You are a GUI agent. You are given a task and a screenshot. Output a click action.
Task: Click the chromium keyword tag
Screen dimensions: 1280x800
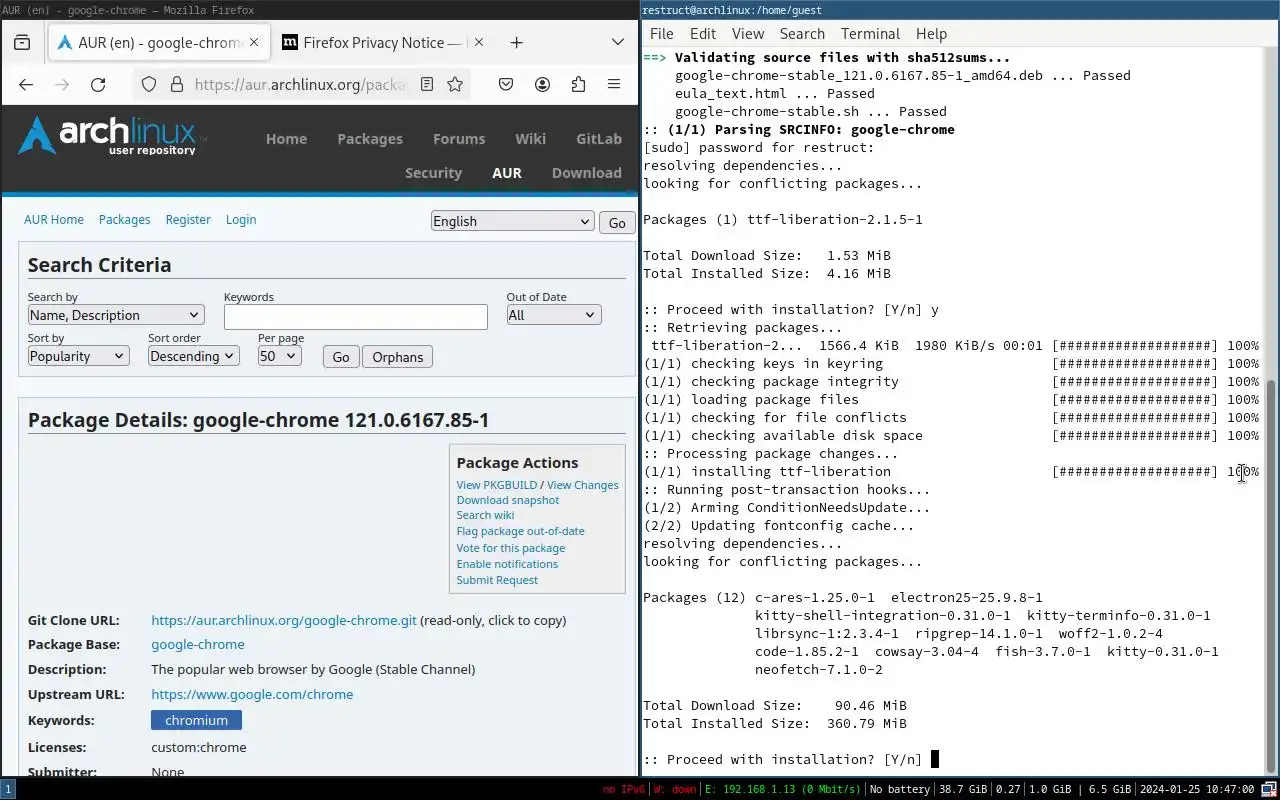click(196, 720)
